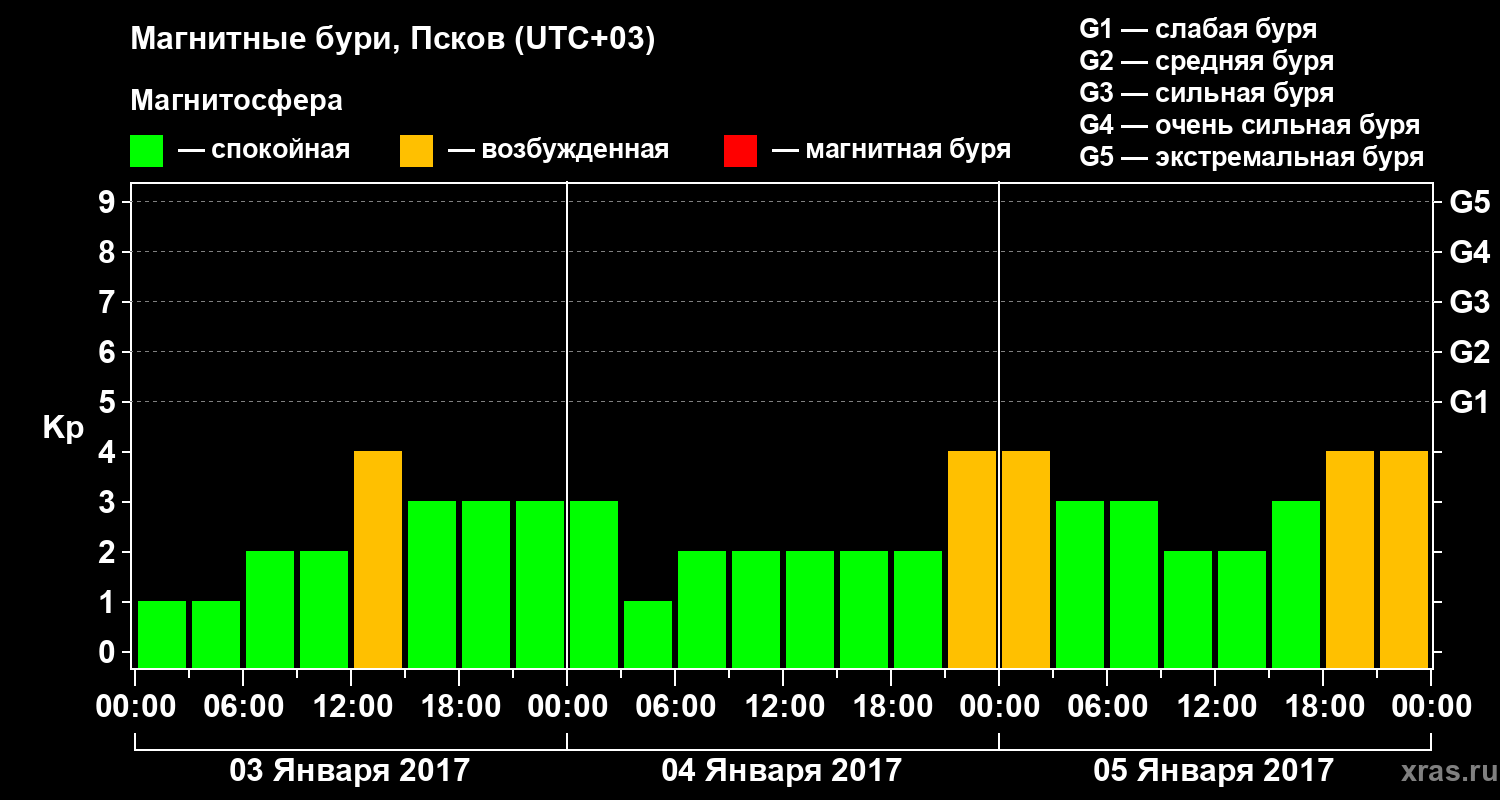
Task: Select the title 'Магнитные бури, Псков (UTC+03)'
Action: 393,40
